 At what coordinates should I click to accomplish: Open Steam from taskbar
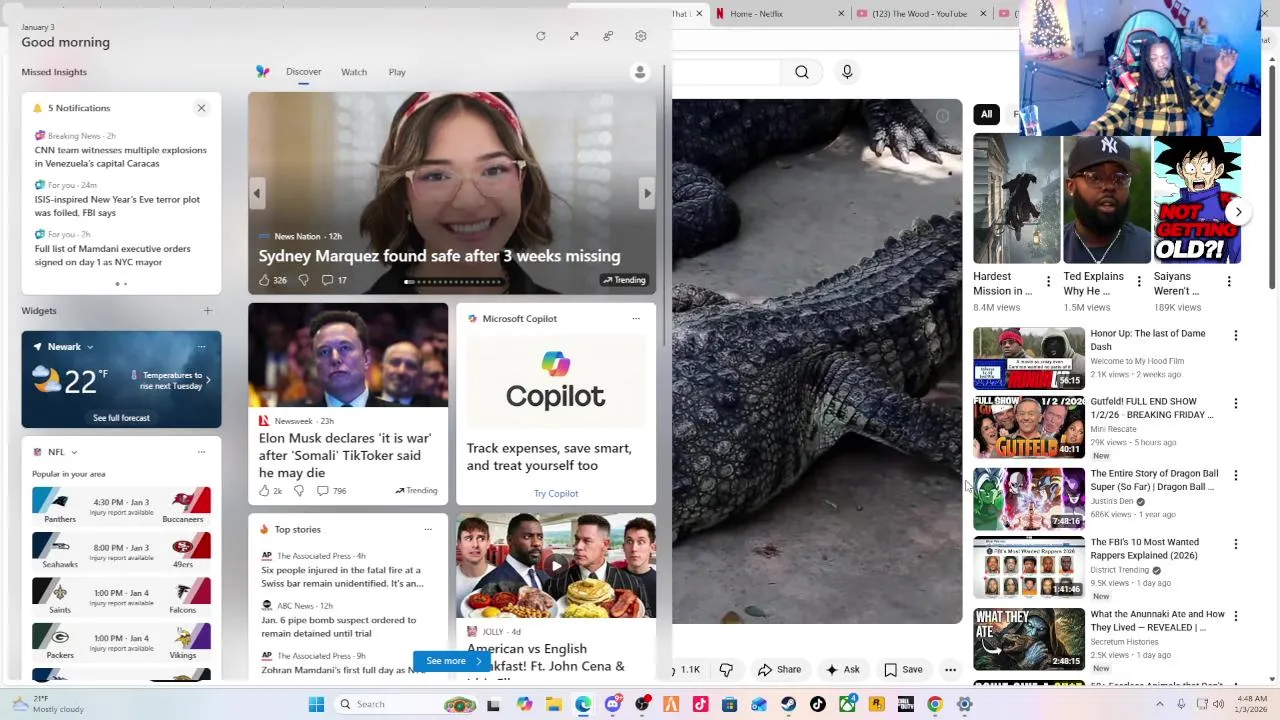789,704
